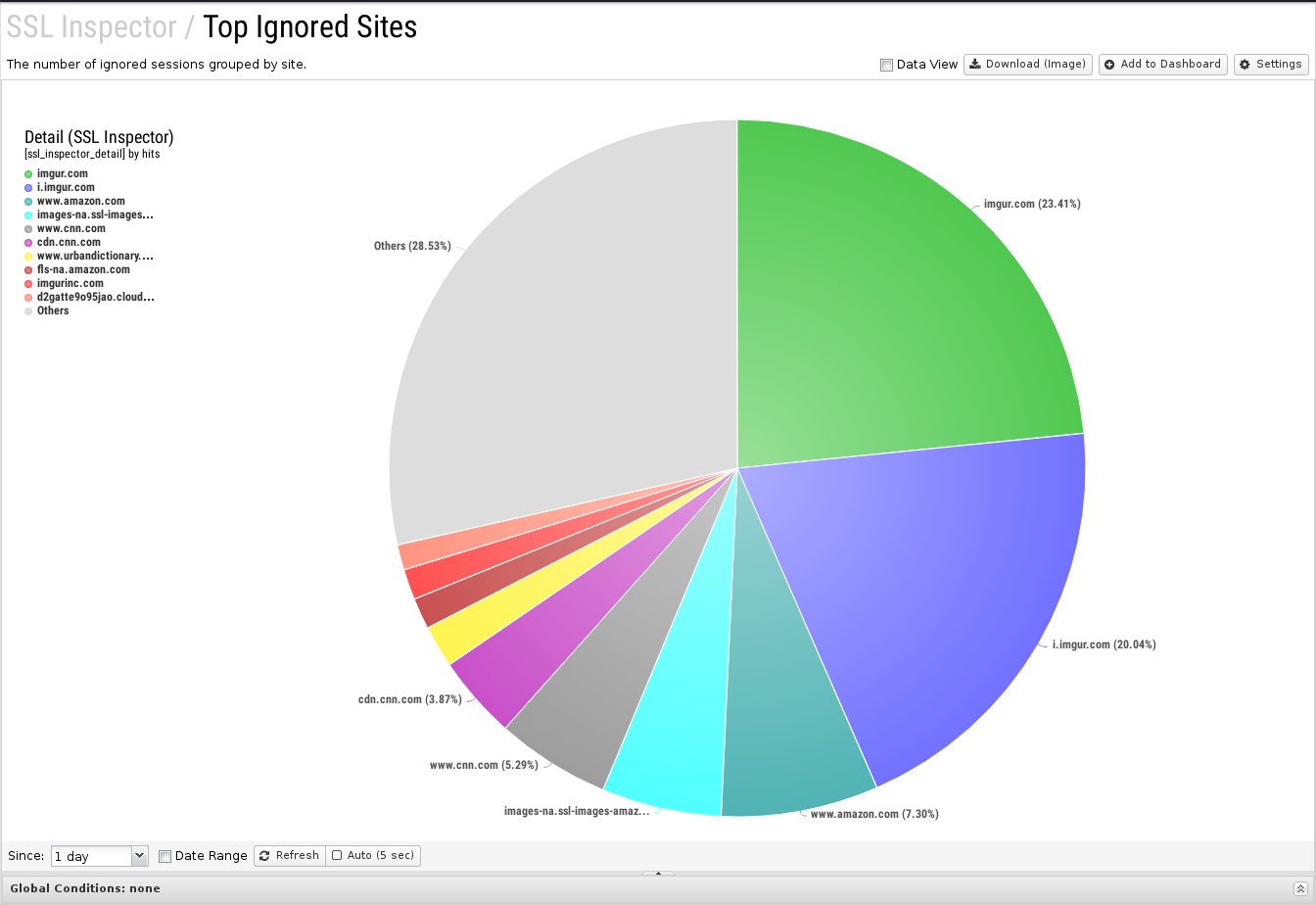Screen dimensions: 1316x905
Task: Enable the Date Range checkbox
Action: [x=164, y=856]
